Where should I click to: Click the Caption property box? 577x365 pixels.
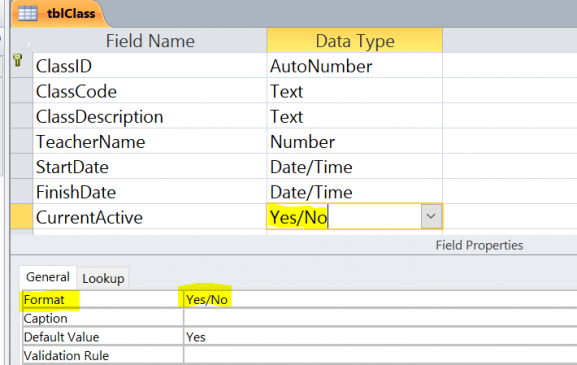pos(380,318)
